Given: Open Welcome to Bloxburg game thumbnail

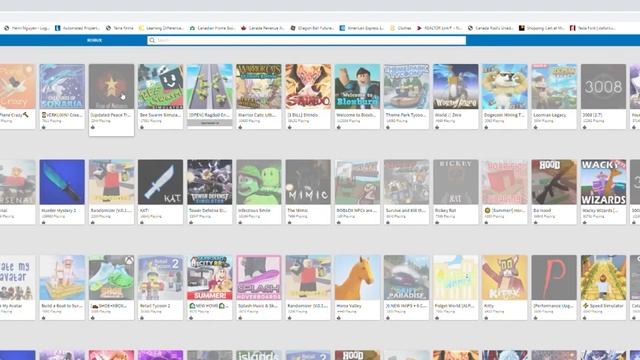Looking at the screenshot, I should point(357,87).
